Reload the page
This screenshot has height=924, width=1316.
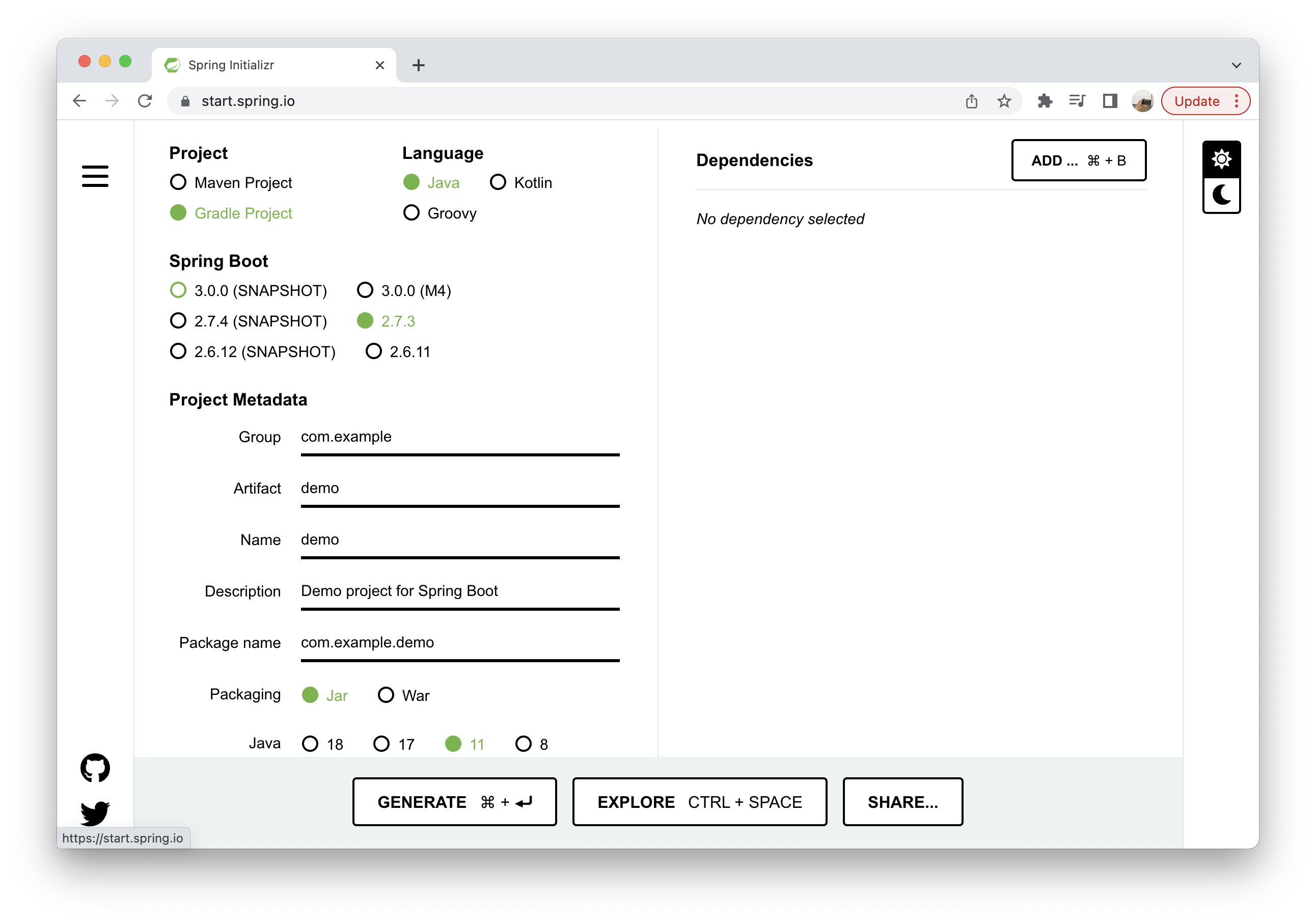pyautogui.click(x=145, y=101)
